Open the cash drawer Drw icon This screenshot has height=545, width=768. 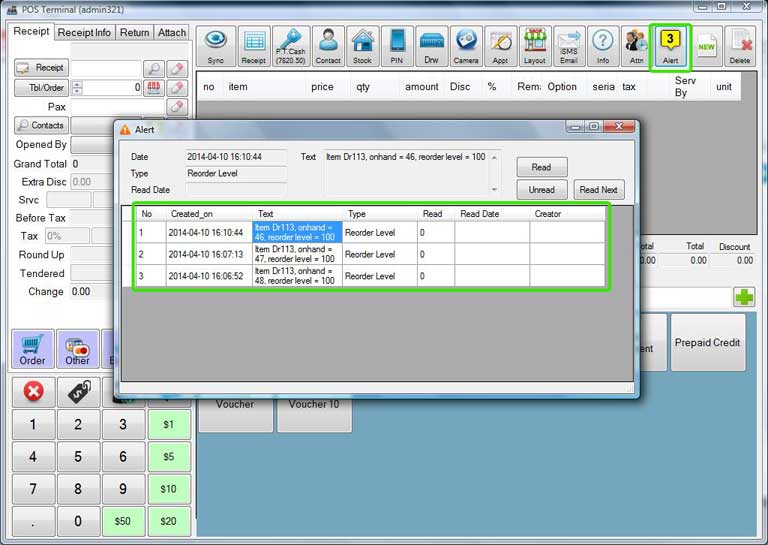[x=431, y=46]
